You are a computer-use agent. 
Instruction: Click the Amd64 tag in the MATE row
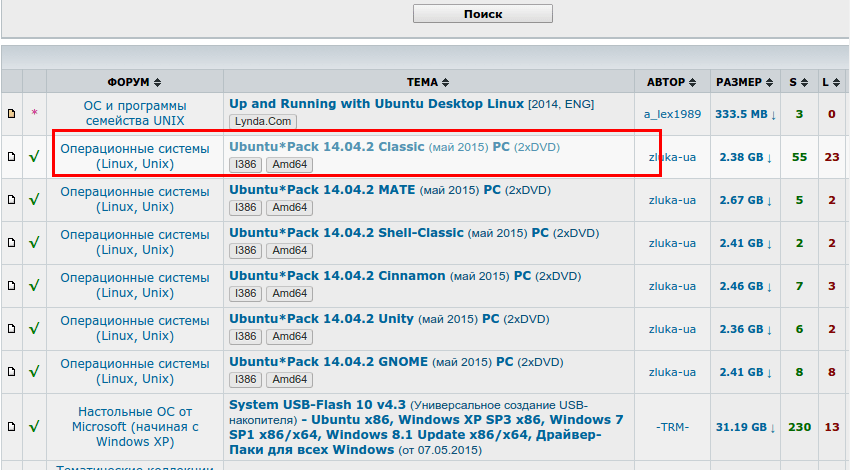click(x=289, y=208)
